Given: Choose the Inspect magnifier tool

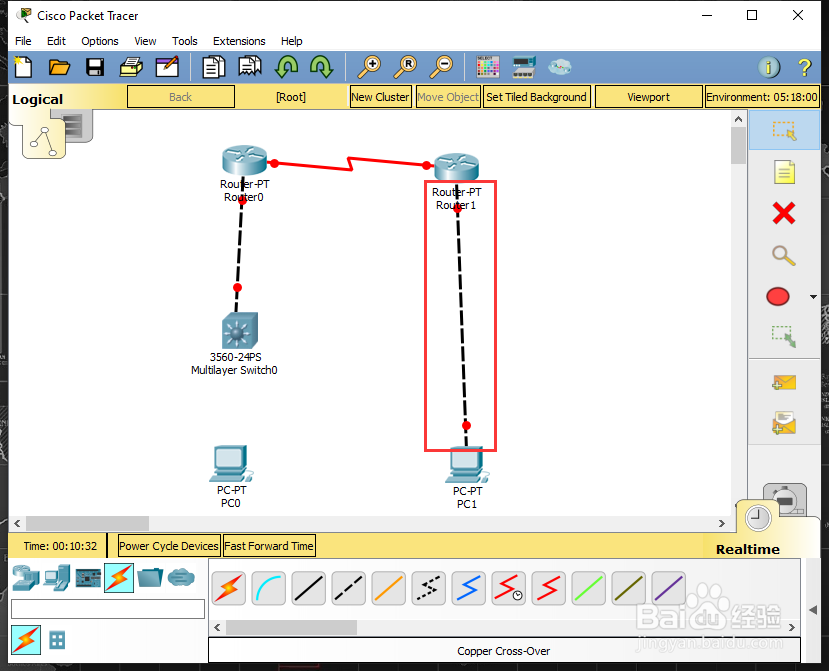Looking at the screenshot, I should (x=784, y=255).
